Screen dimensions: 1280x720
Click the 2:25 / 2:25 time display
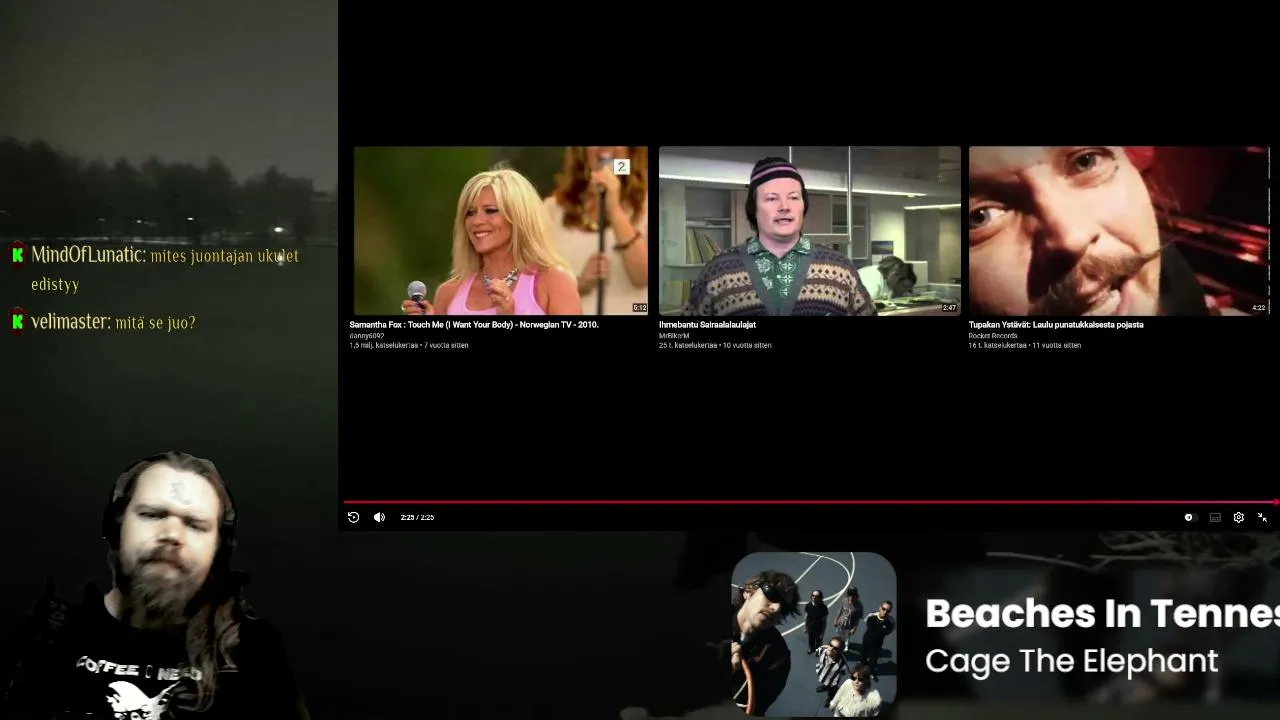417,517
